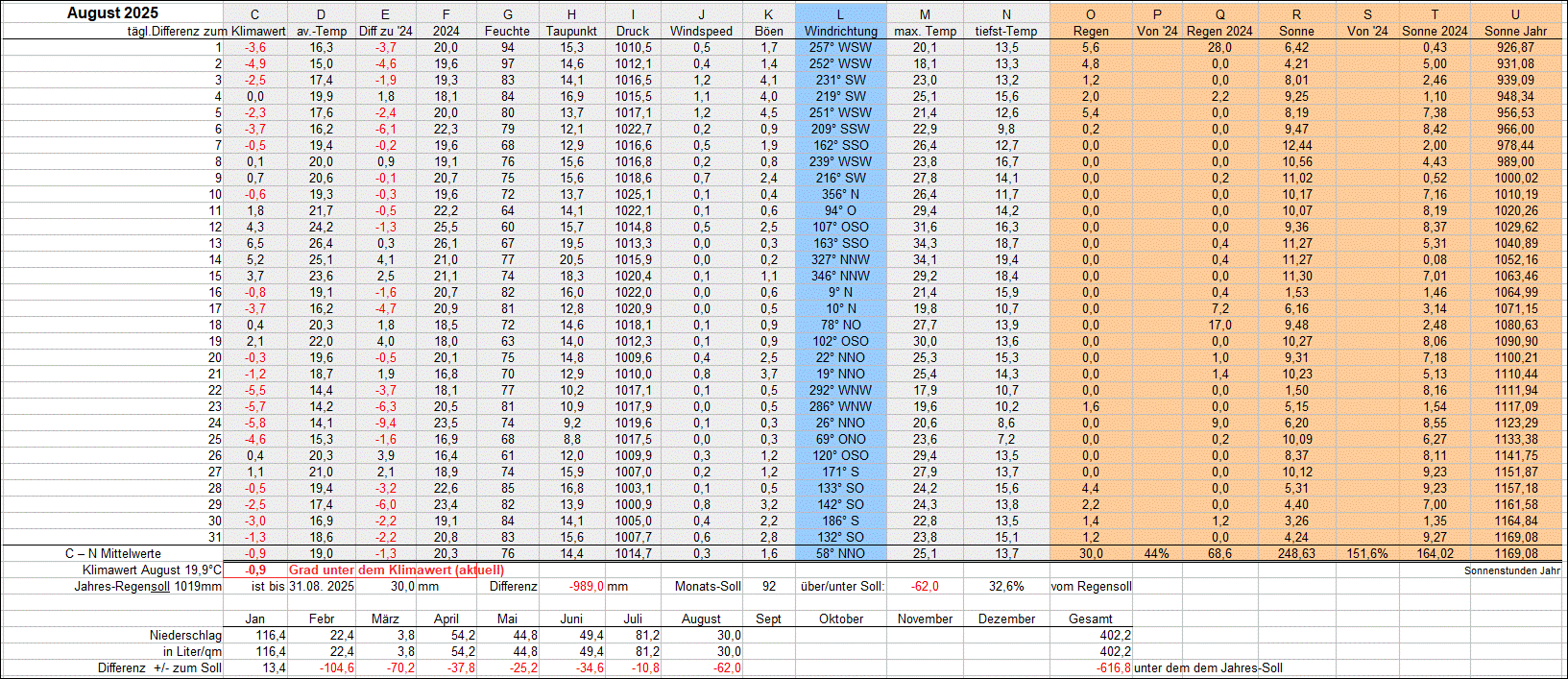Click the date "31.08. 2025"
This screenshot has width=1568, height=679.
pos(322,586)
